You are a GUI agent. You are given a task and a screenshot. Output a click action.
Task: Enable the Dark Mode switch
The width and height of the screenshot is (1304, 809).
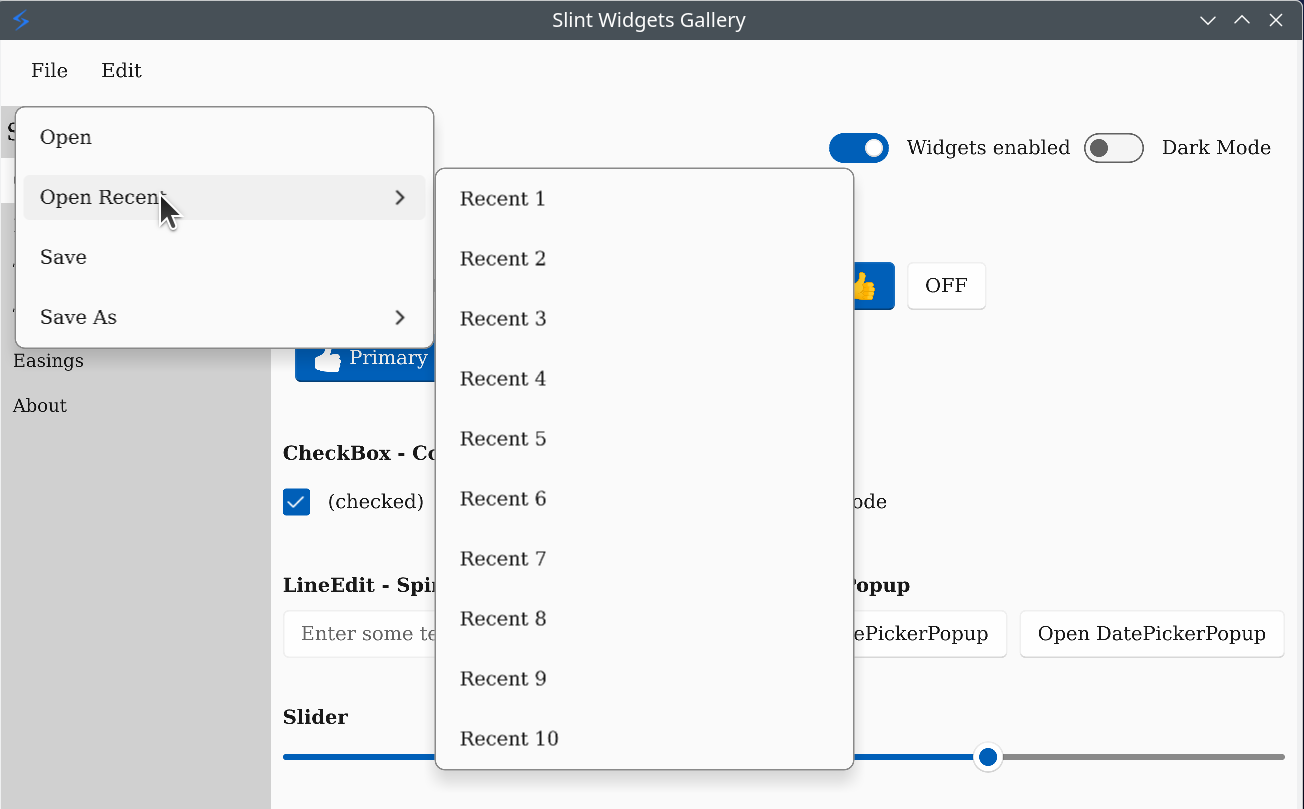1113,148
